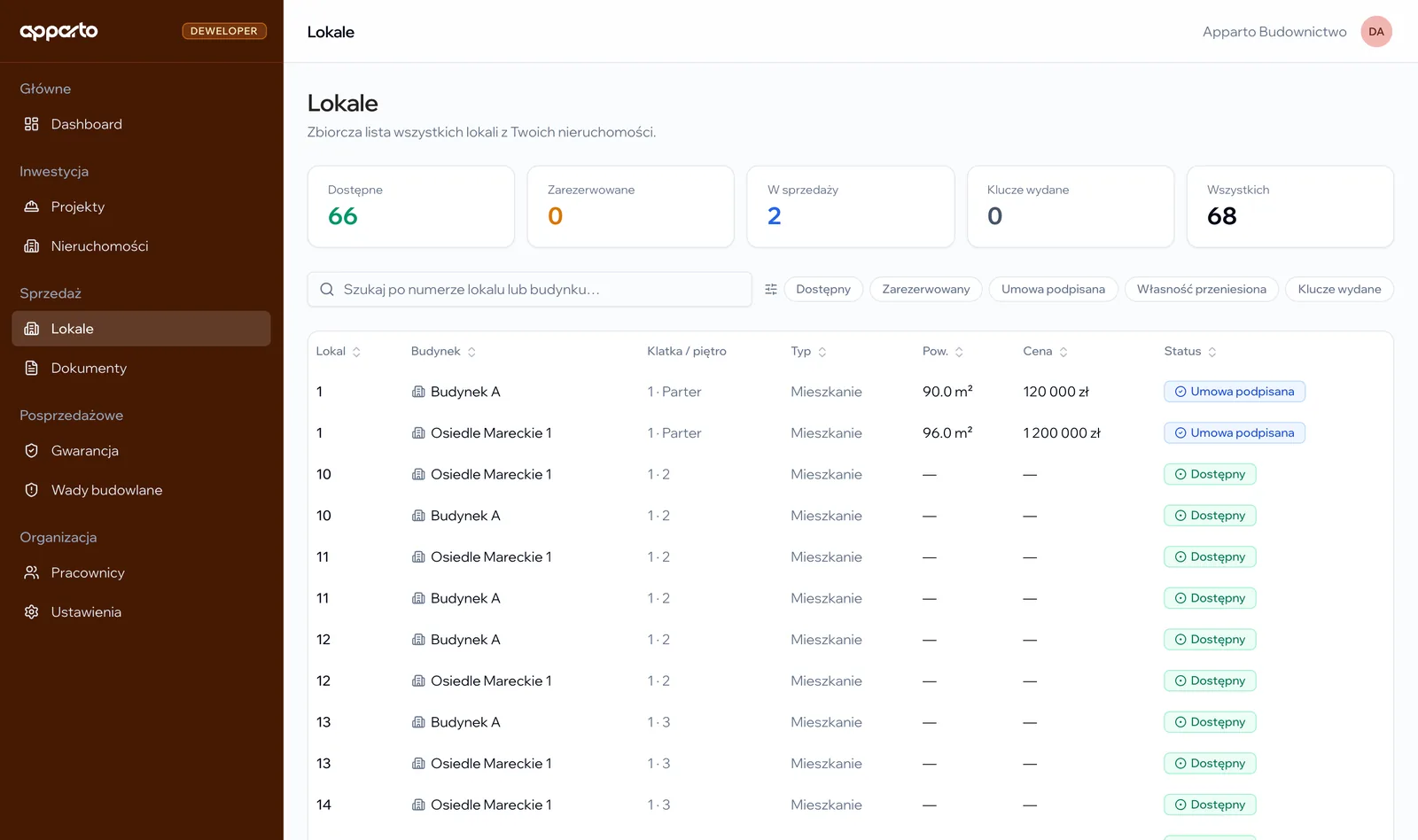Viewport: 1418px width, 840px height.
Task: Select Lokale in the Sprzedaż menu
Action: [x=141, y=329]
